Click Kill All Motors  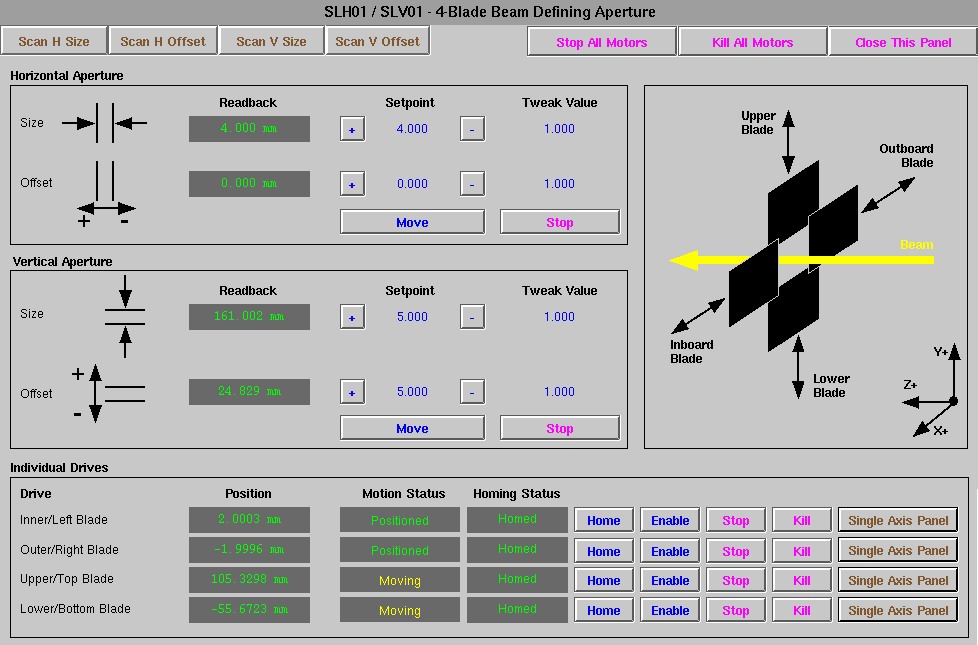[753, 42]
